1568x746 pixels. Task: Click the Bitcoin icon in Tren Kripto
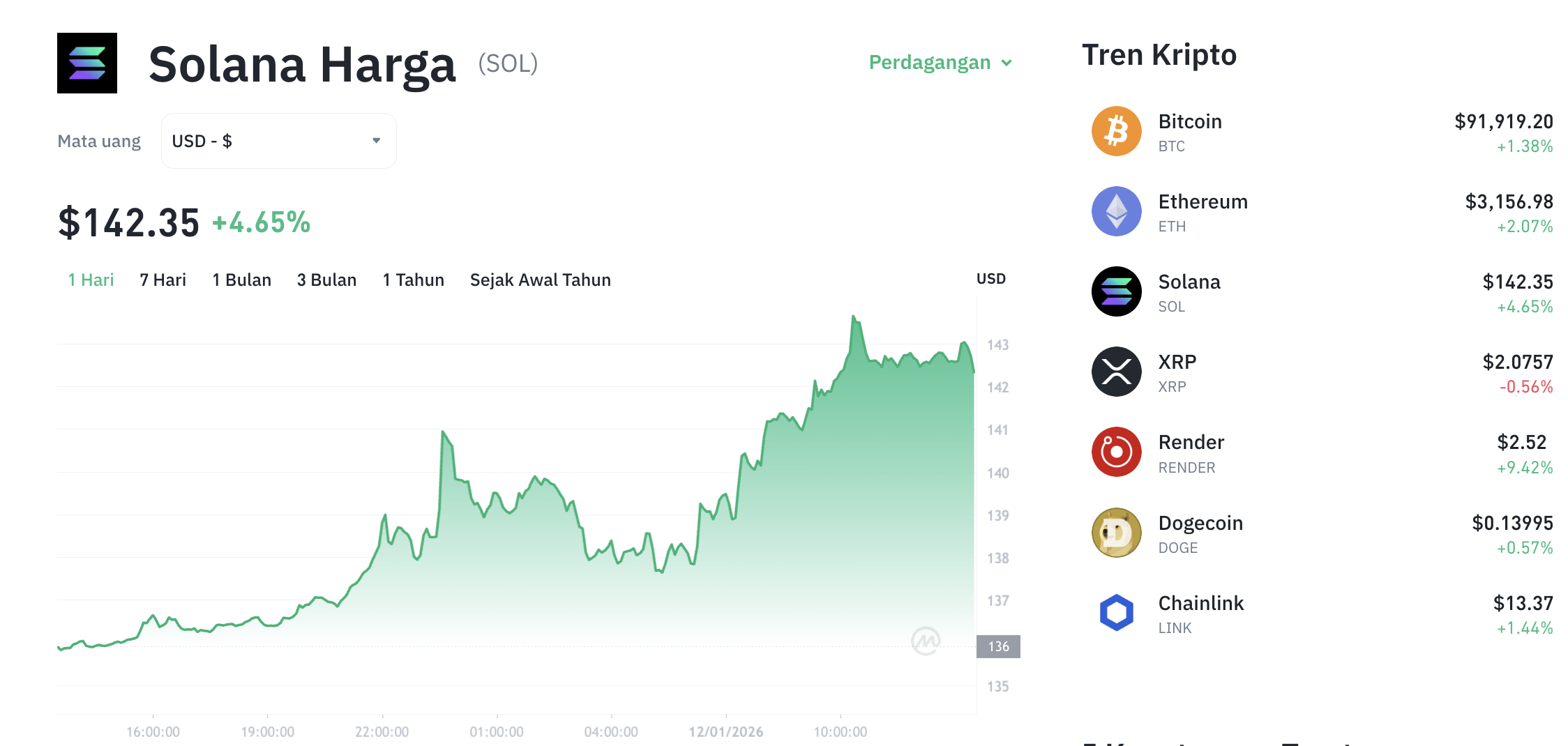(x=1116, y=131)
